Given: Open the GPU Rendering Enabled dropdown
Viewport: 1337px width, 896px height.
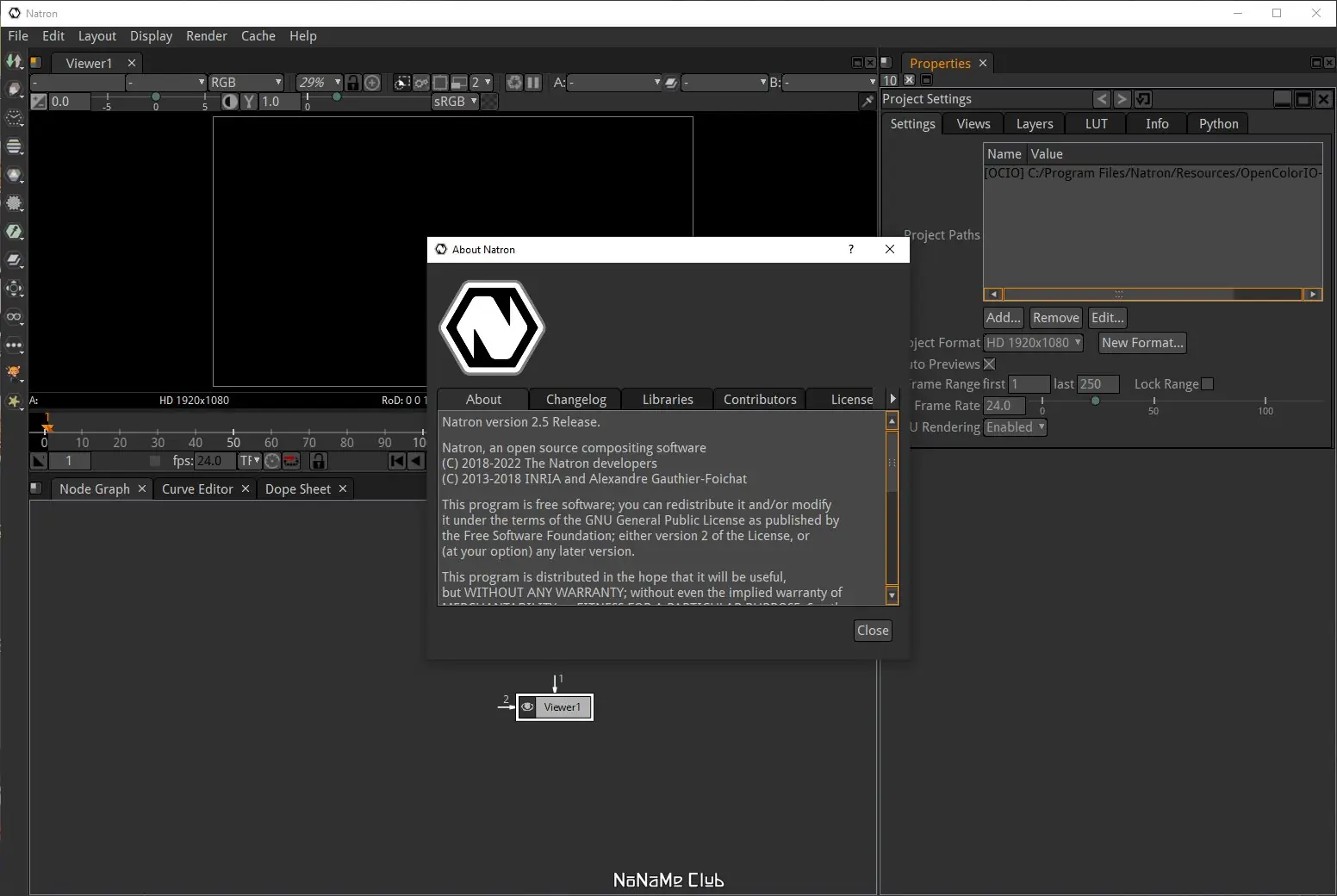Looking at the screenshot, I should click(1015, 427).
